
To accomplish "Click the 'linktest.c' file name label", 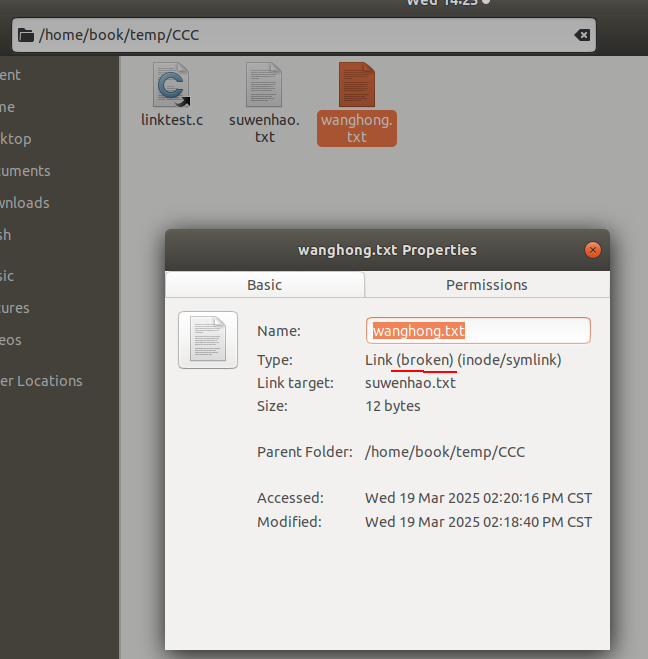I will tap(171, 120).
